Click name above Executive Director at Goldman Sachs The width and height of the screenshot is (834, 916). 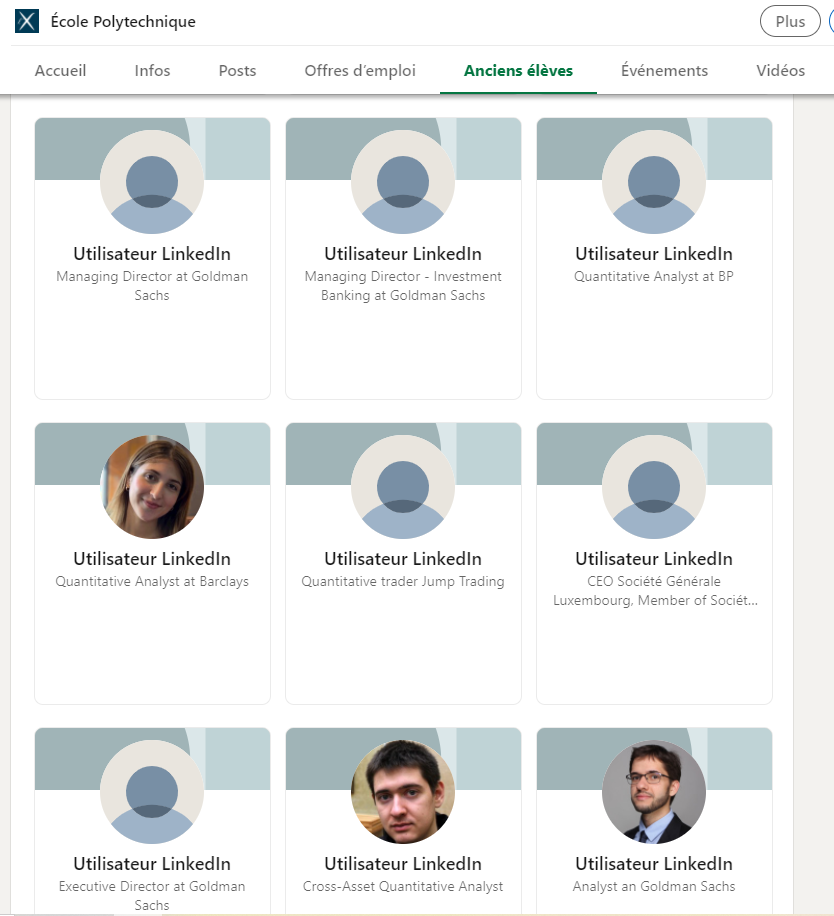152,863
